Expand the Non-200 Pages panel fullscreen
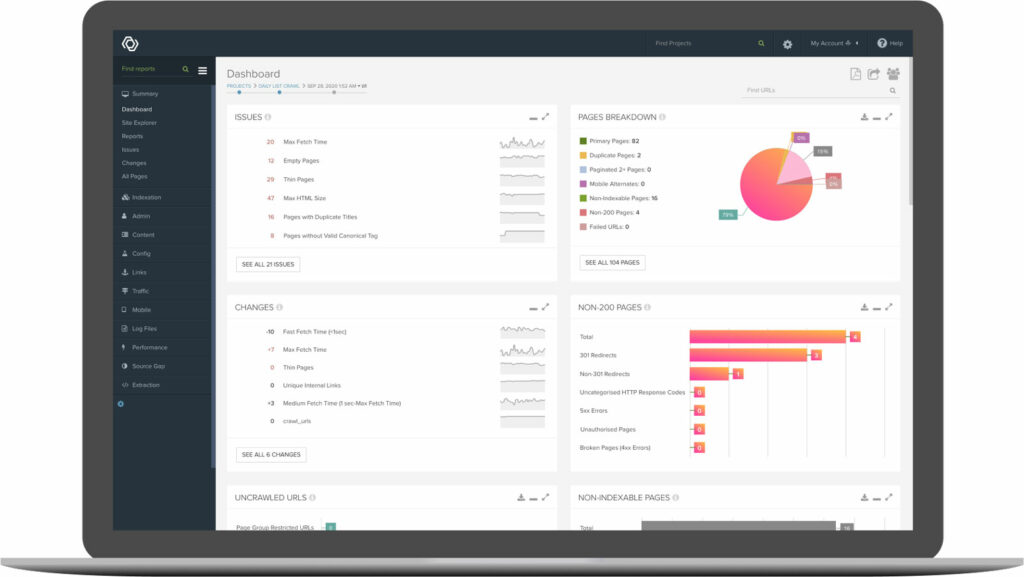Image resolution: width=1024 pixels, height=577 pixels. point(889,307)
